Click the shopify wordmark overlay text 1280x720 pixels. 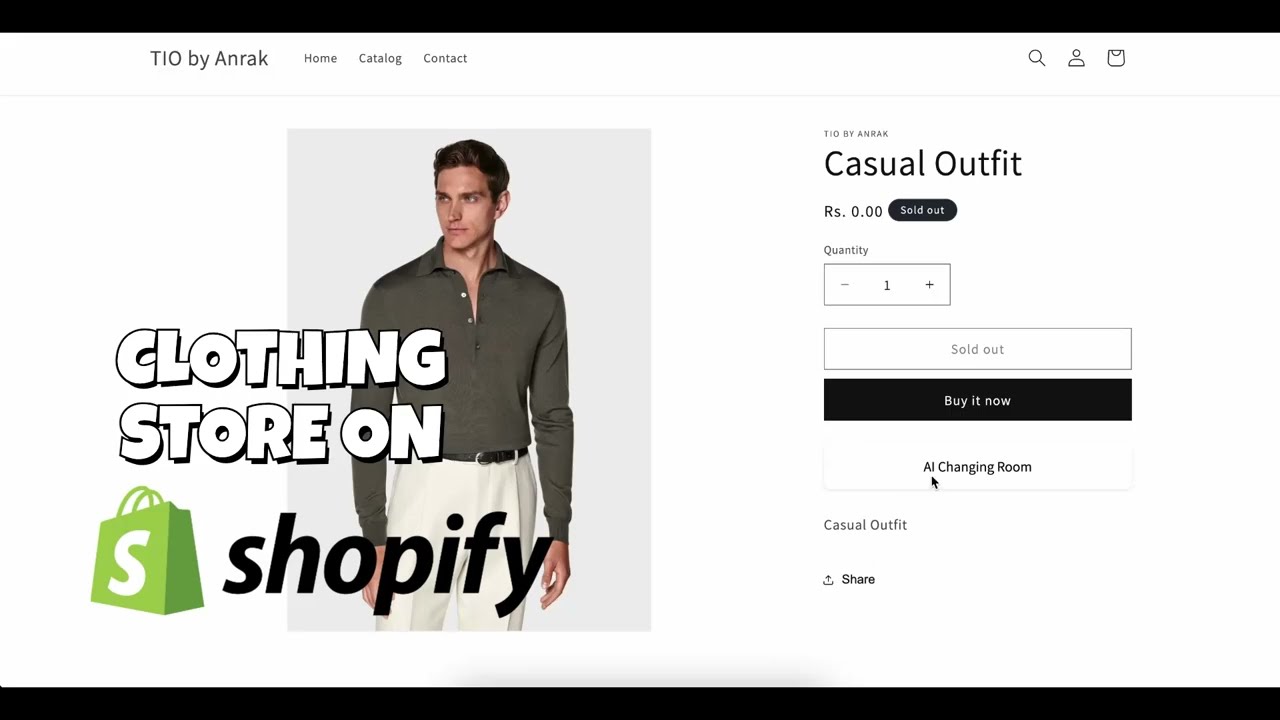click(x=390, y=560)
